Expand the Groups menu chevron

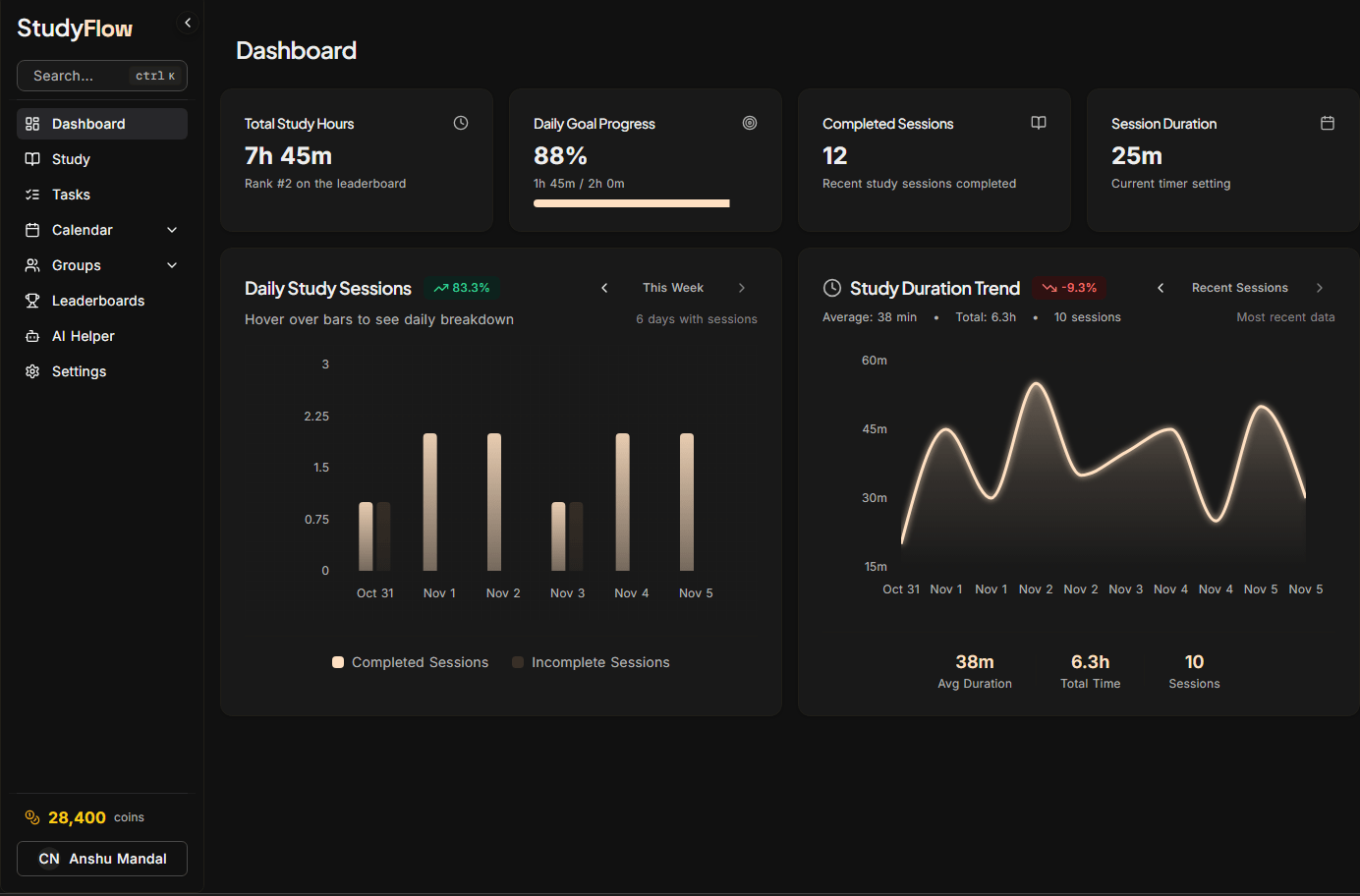tap(172, 264)
